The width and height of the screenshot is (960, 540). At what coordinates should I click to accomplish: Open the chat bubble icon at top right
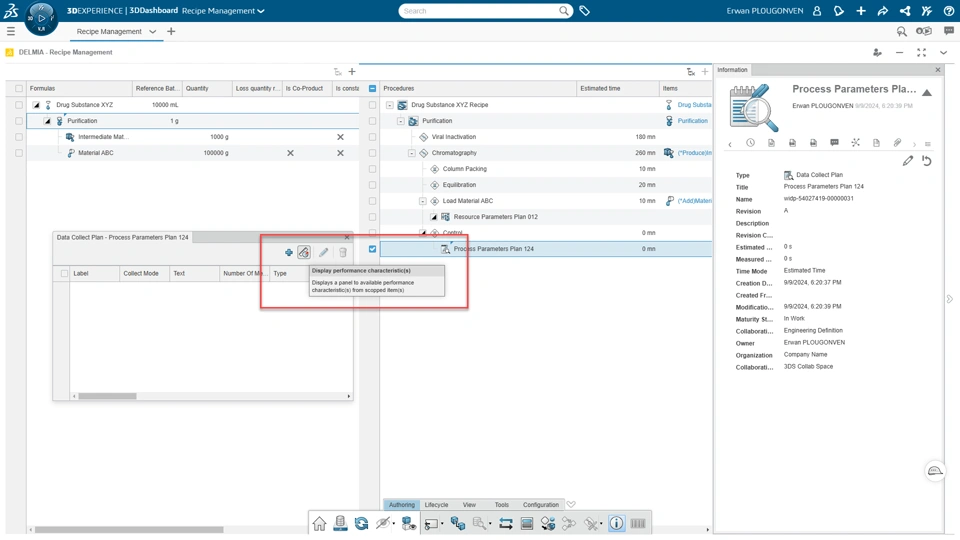point(949,31)
